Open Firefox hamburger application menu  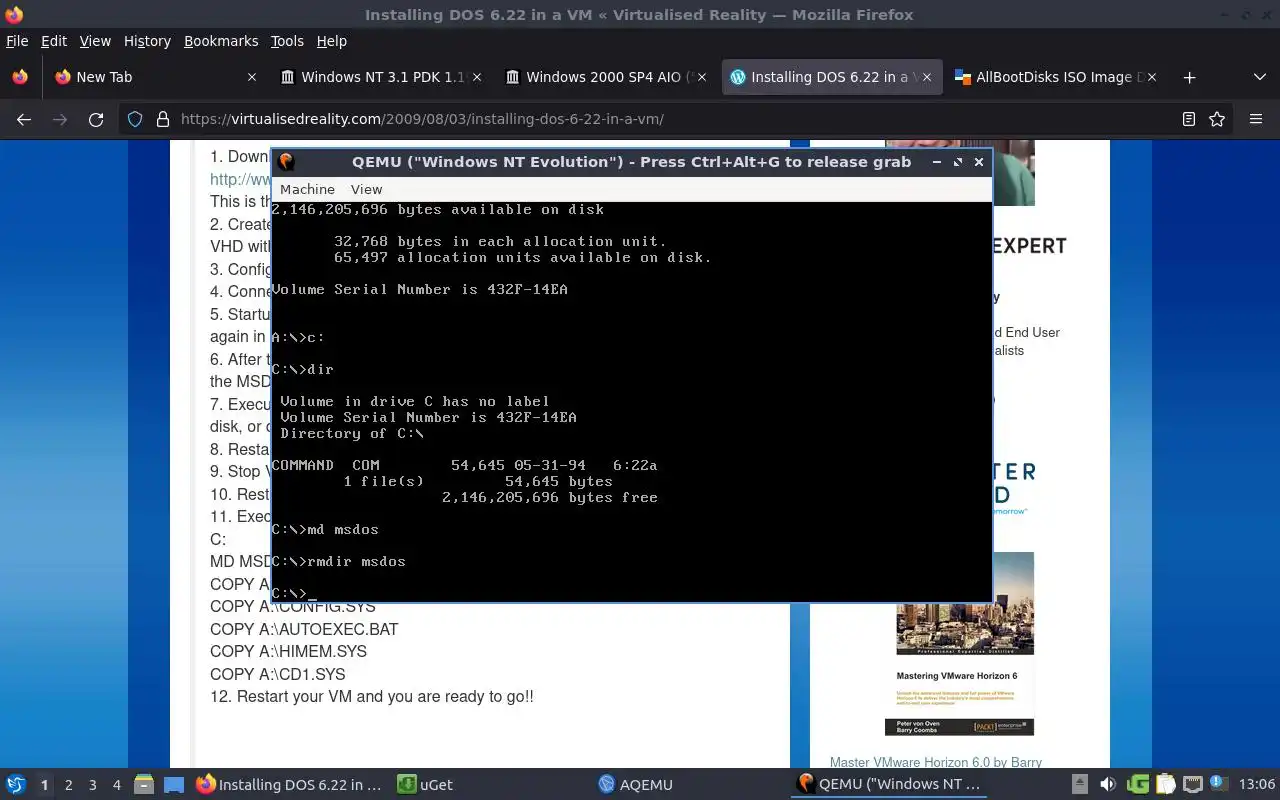click(x=1256, y=119)
